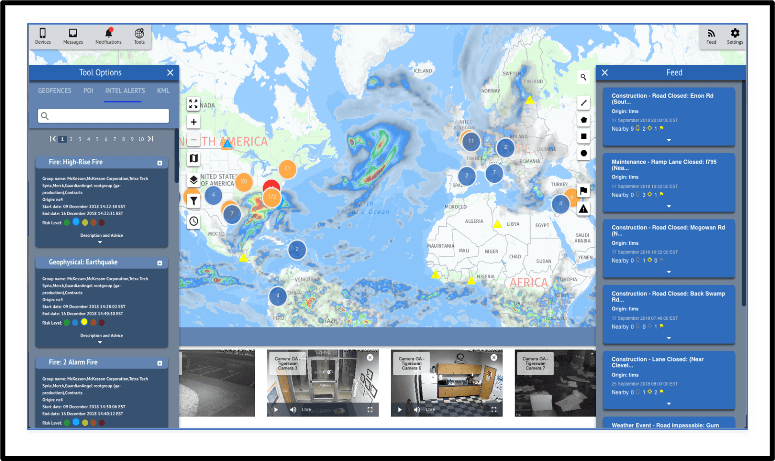
Task: Close the Tool Options panel
Action: coord(170,73)
